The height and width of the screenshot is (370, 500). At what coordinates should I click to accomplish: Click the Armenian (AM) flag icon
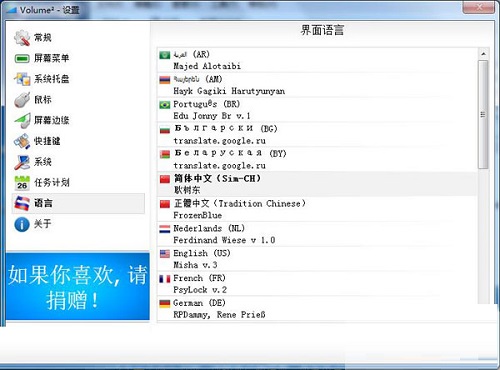tap(165, 80)
